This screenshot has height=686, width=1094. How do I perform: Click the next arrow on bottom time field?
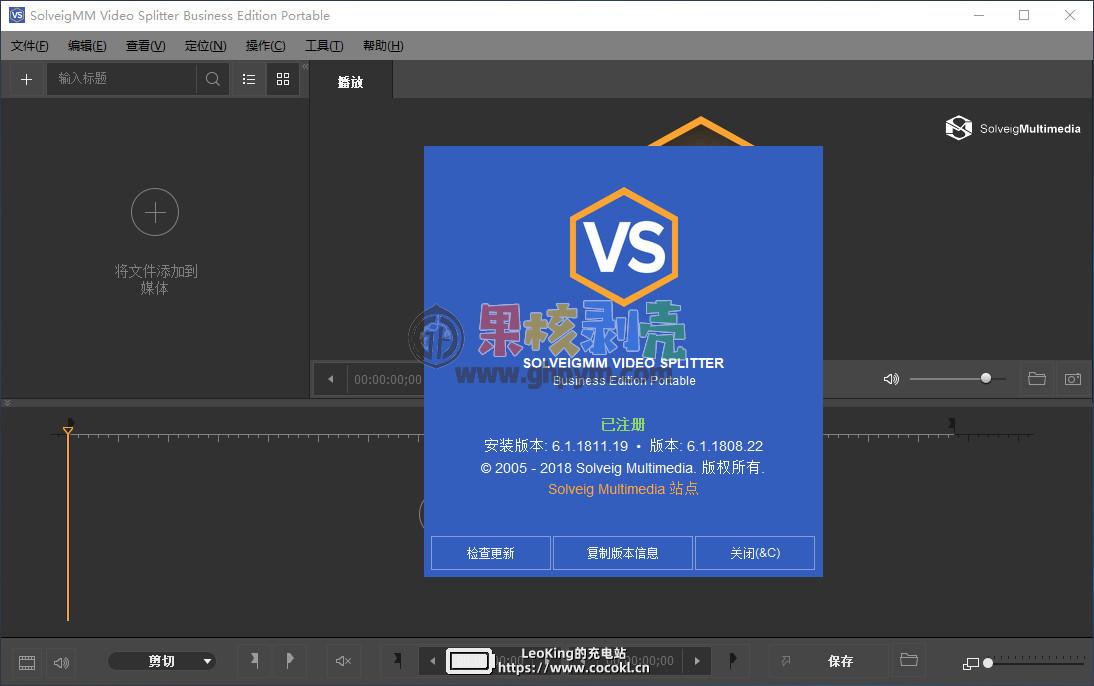(x=697, y=660)
